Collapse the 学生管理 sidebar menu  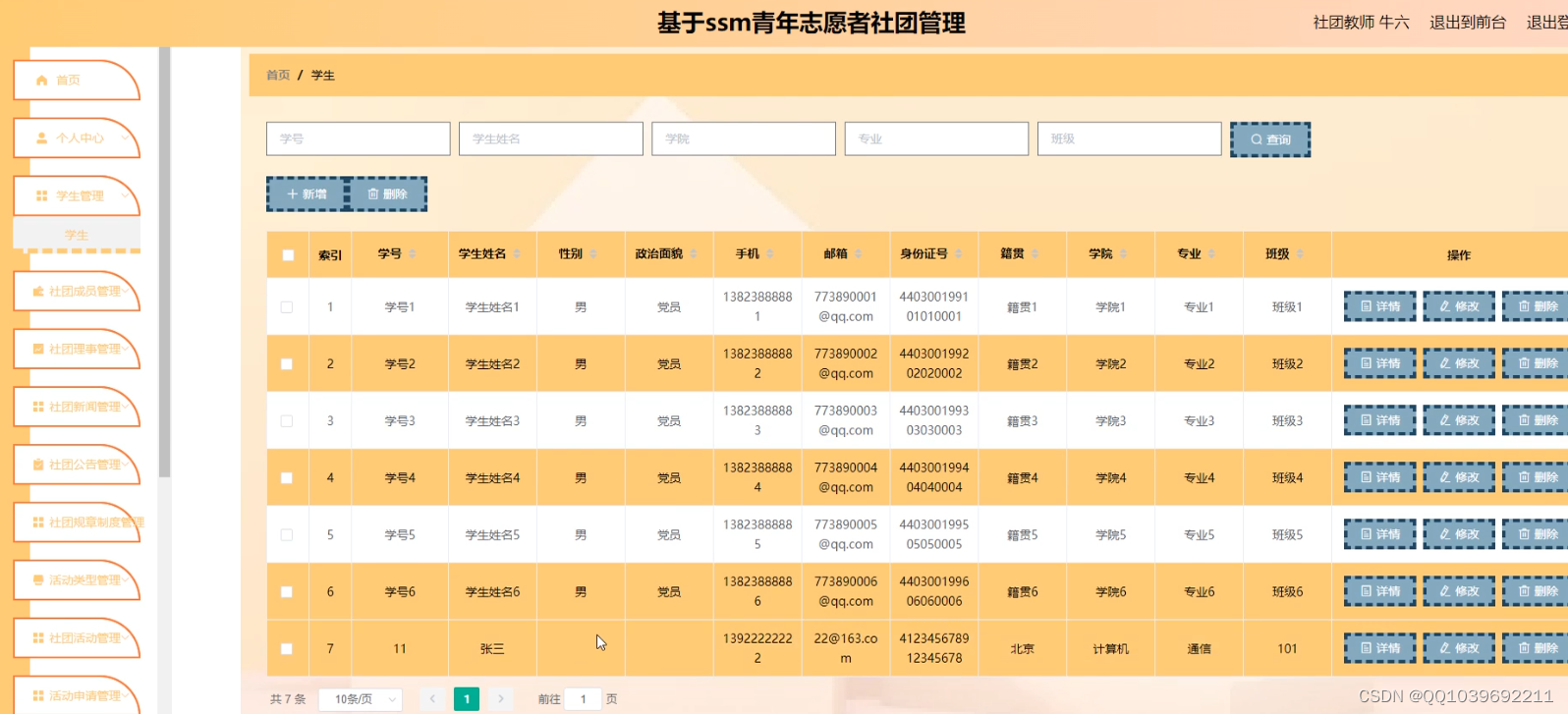[x=76, y=196]
